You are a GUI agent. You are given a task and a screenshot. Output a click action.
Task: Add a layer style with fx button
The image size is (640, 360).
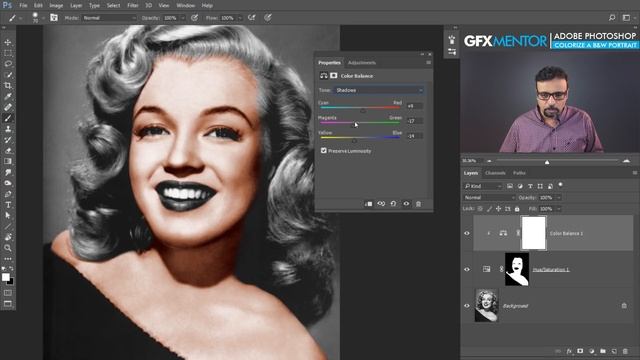pos(569,351)
